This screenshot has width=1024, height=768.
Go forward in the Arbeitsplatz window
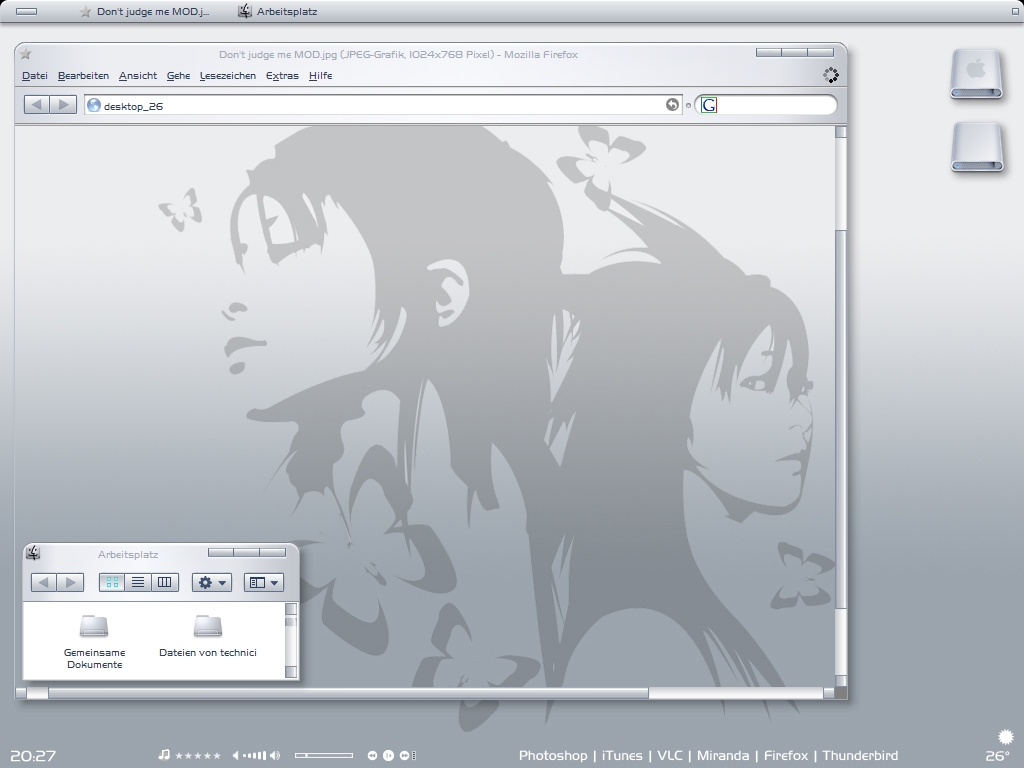click(x=71, y=582)
